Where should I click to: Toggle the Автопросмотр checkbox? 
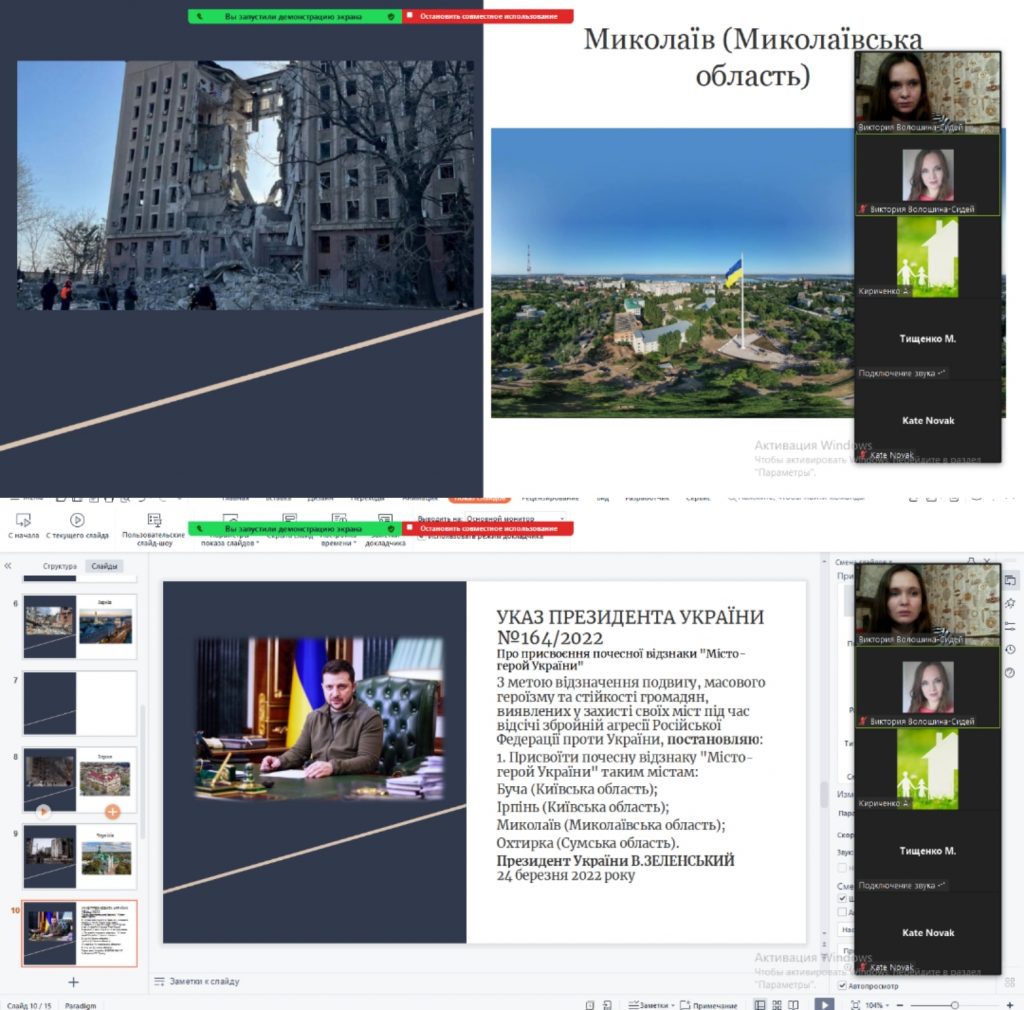pos(842,986)
